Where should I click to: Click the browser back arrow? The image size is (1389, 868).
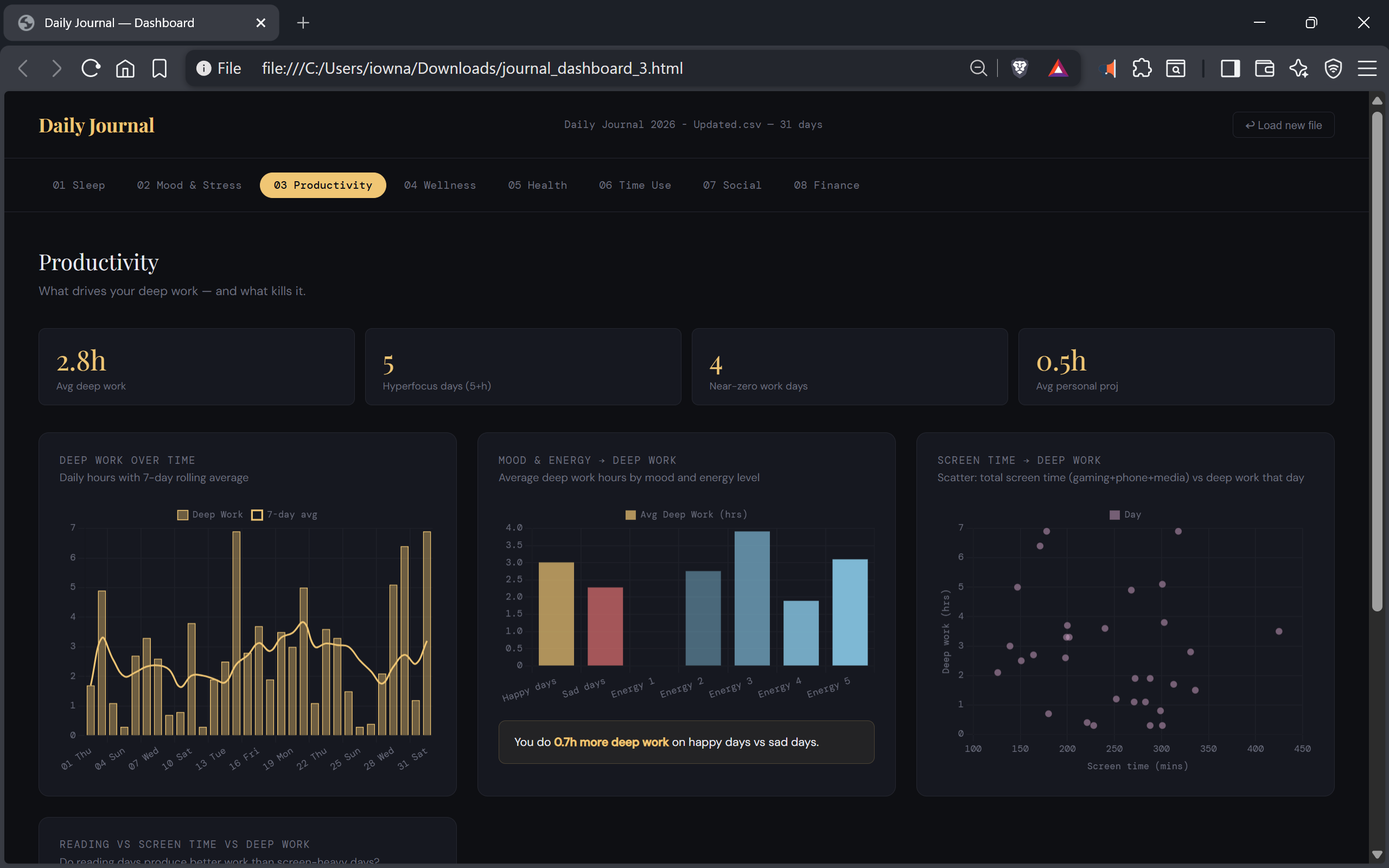click(23, 68)
